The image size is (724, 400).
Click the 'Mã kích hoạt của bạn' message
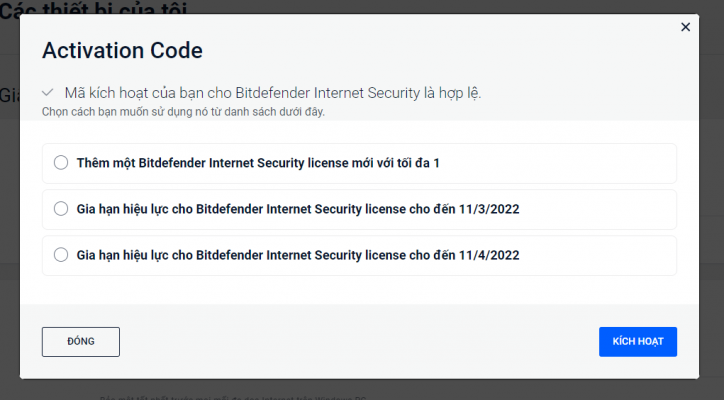[272, 92]
